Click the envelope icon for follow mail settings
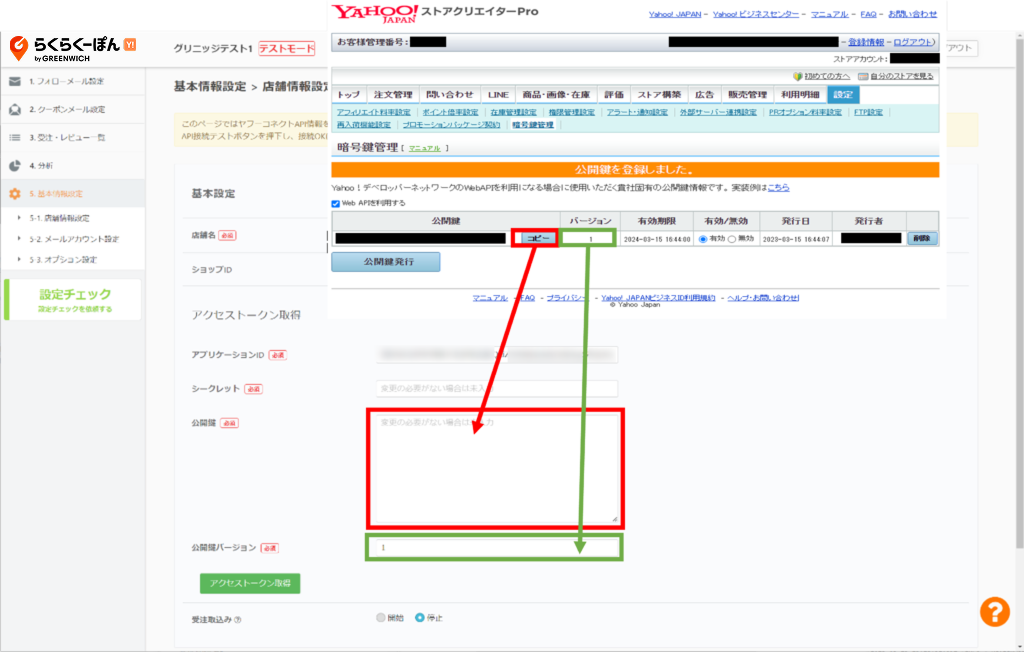1024x652 pixels. (x=14, y=81)
